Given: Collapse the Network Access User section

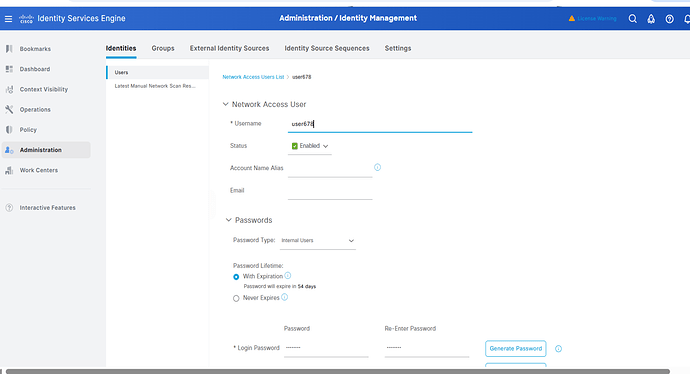Looking at the screenshot, I should [x=225, y=104].
